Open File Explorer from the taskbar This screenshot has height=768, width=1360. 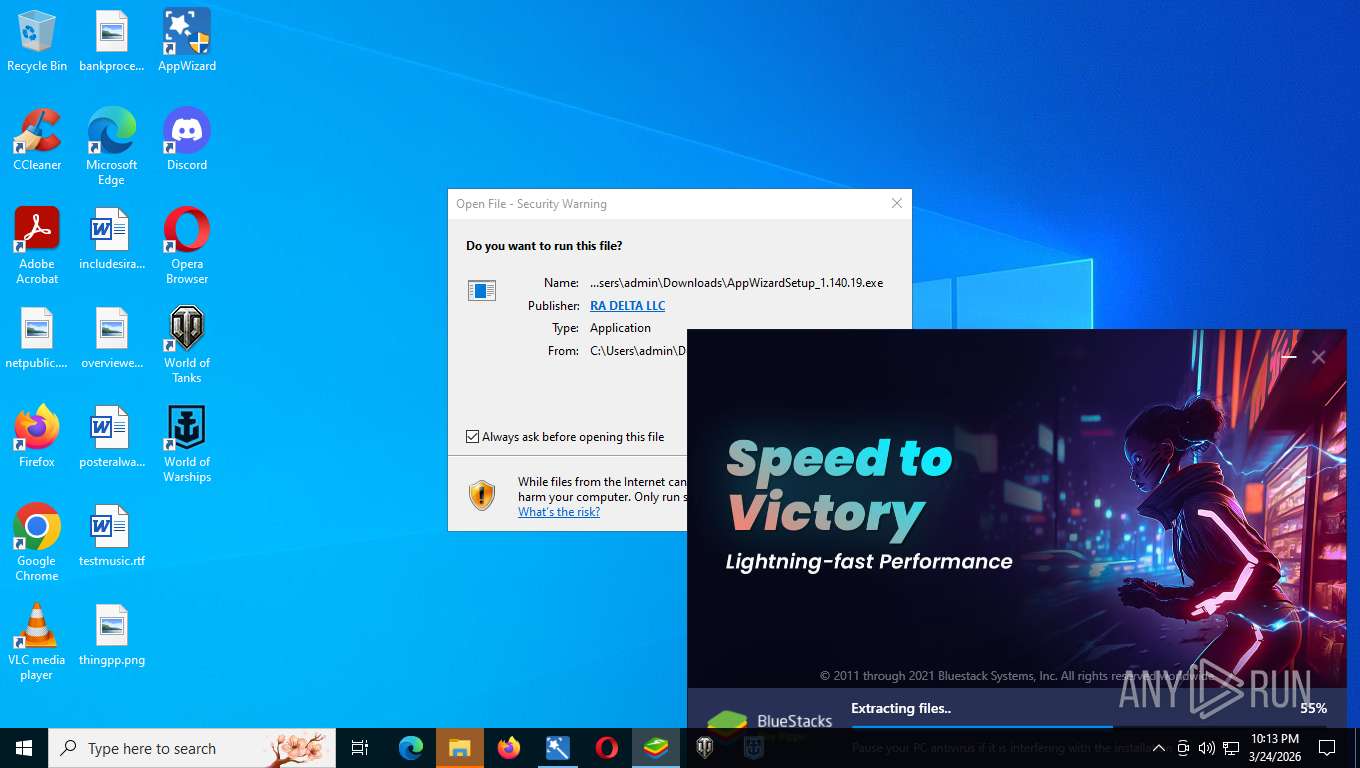pyautogui.click(x=460, y=748)
